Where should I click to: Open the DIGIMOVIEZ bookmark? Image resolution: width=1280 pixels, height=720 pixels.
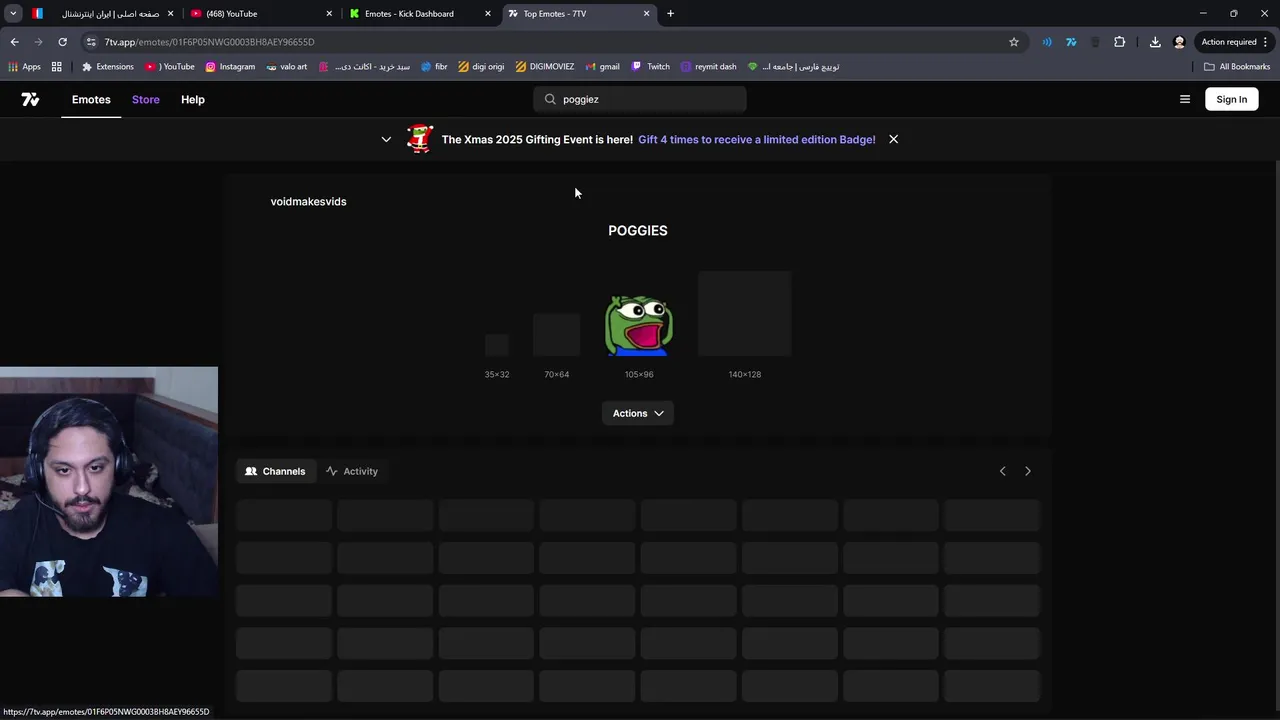click(545, 67)
